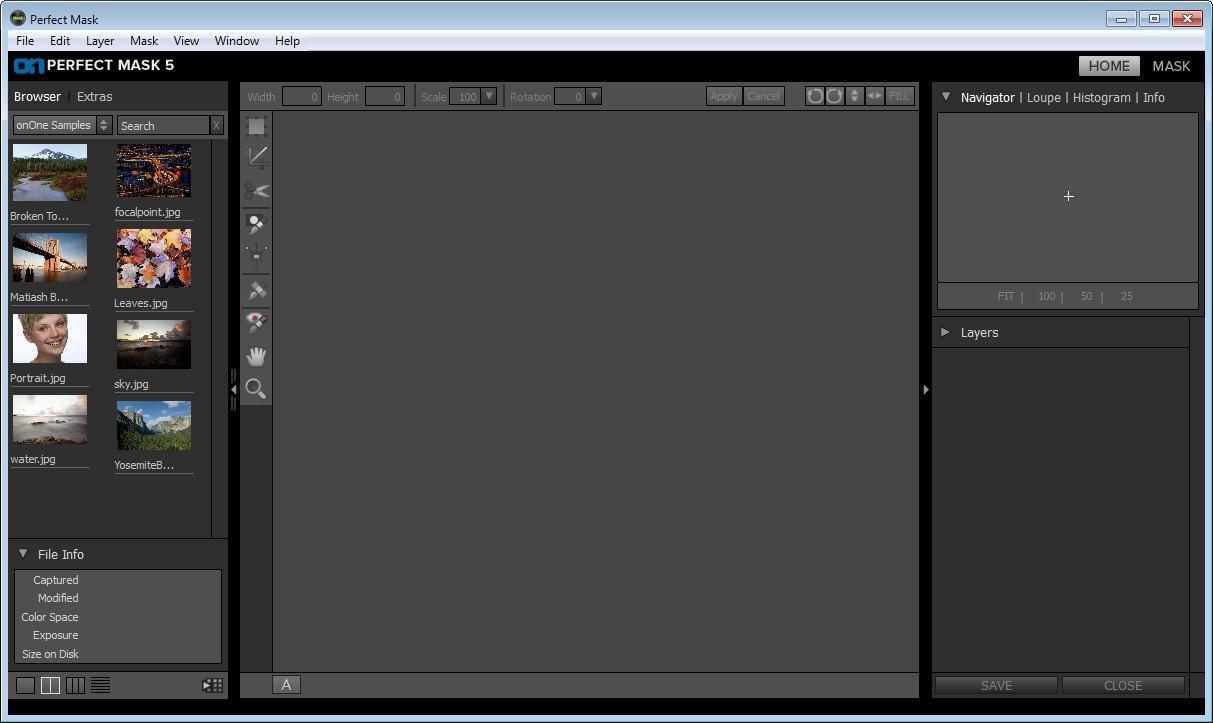Click the MASK module button
1213x723 pixels.
point(1171,66)
